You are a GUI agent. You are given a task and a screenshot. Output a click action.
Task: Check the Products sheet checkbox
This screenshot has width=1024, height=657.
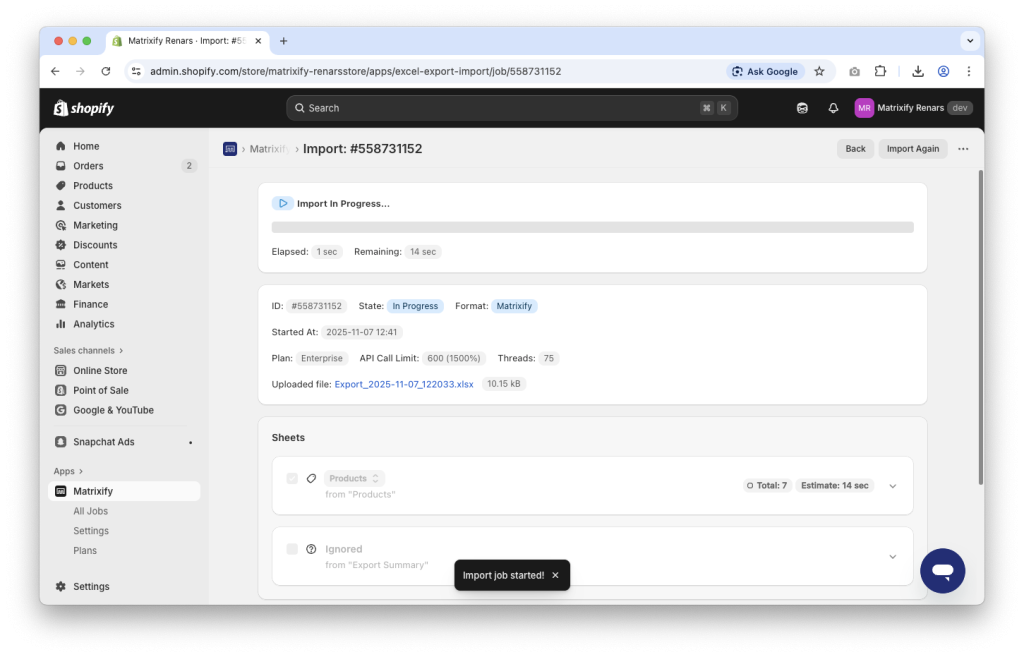point(292,478)
